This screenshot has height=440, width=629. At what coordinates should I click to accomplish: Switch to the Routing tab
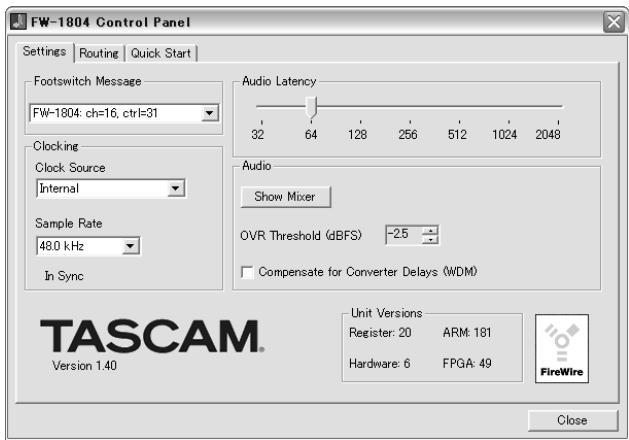99,53
